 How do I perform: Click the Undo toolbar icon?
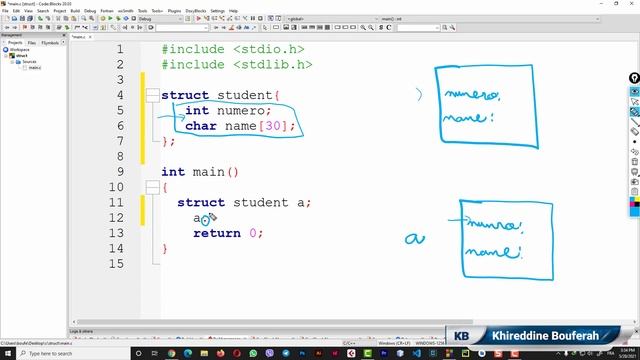(40, 19)
